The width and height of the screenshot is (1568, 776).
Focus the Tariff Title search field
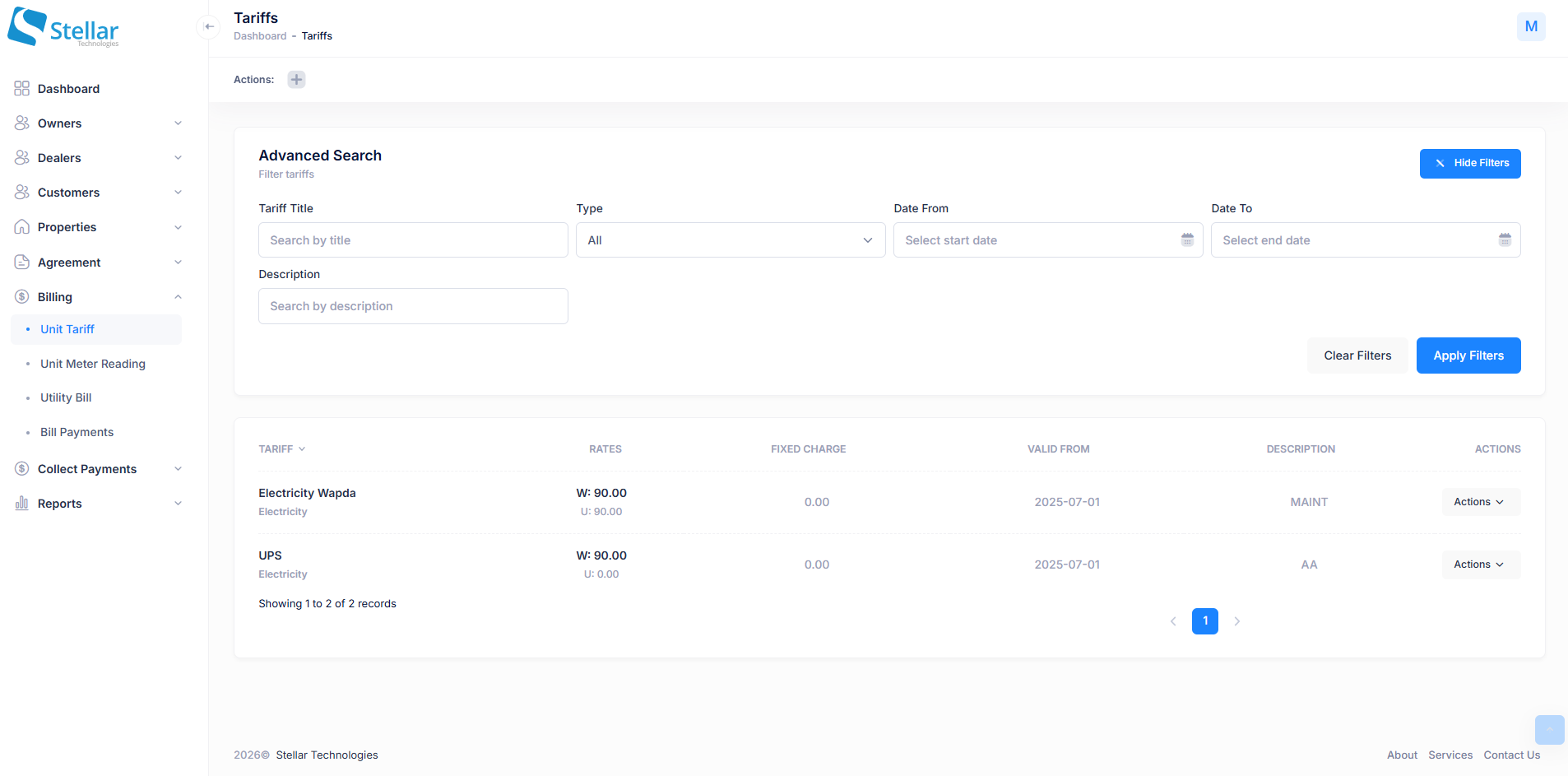click(x=413, y=240)
